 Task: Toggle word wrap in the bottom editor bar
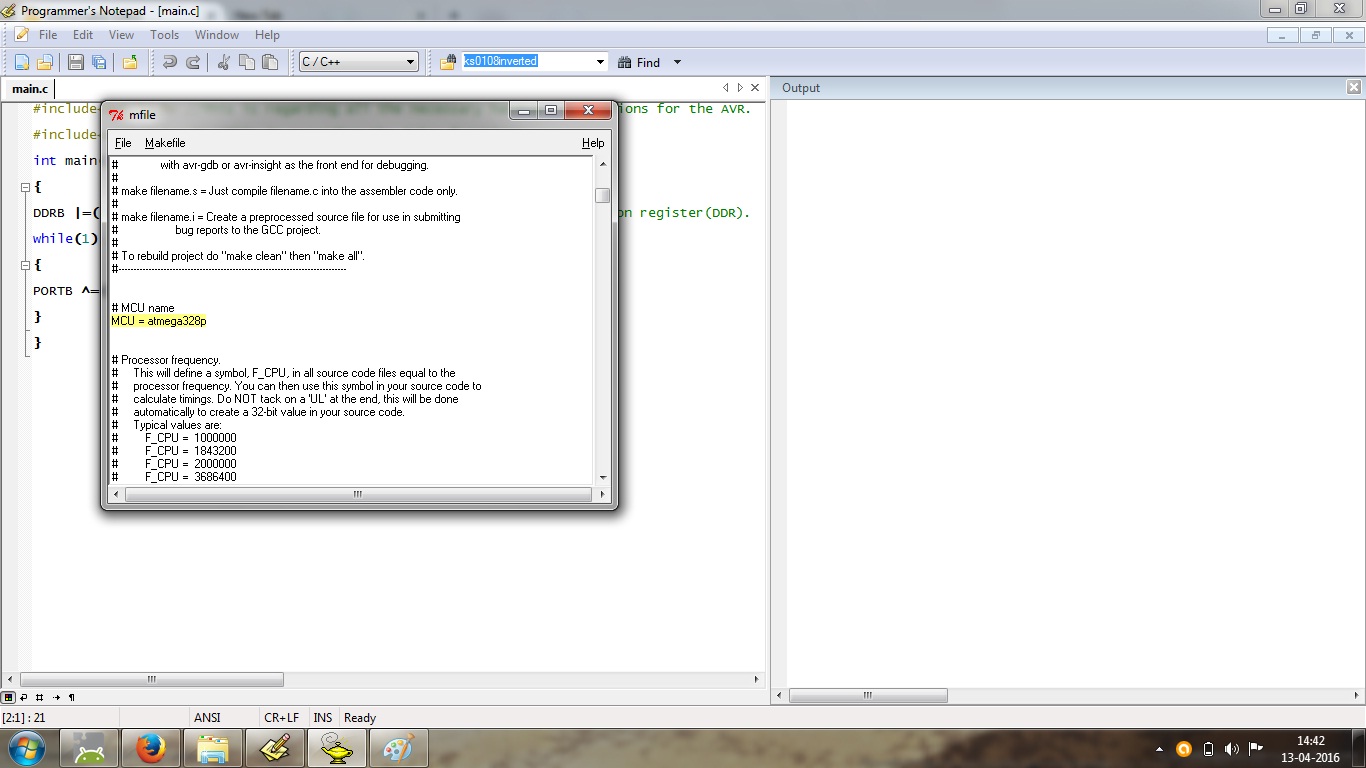pyautogui.click(x=24, y=697)
